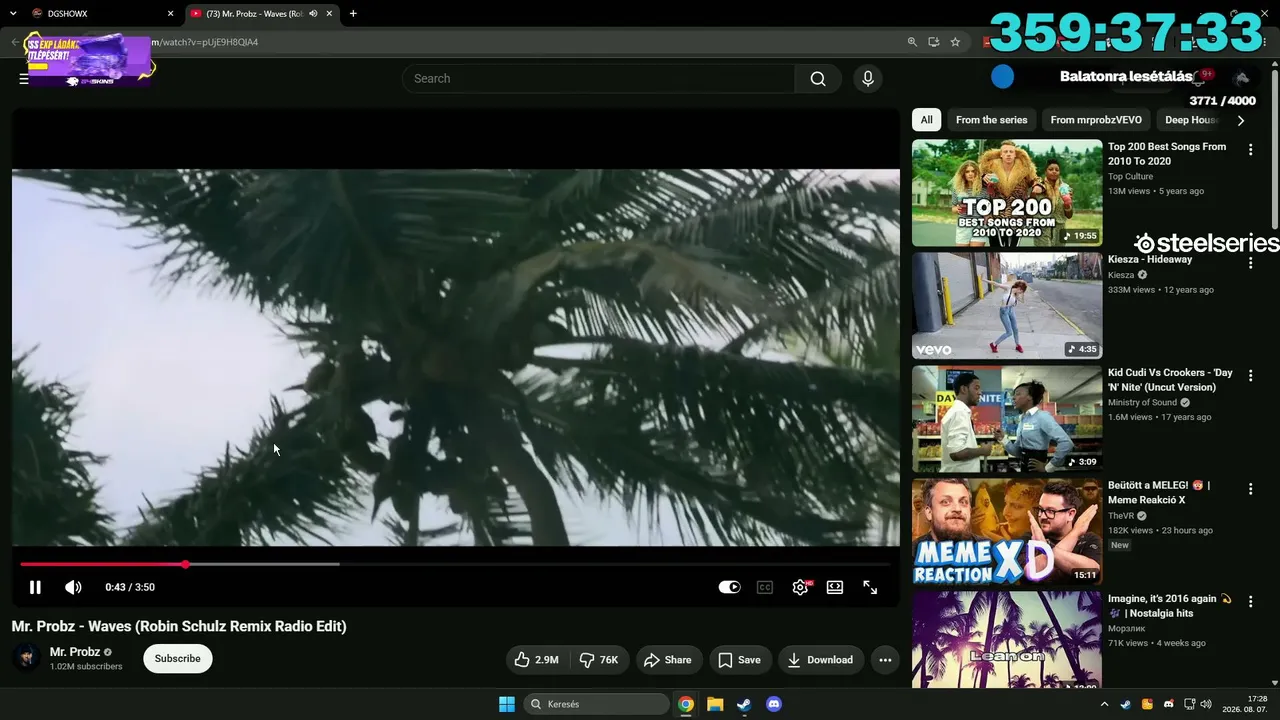Open the zoom magnifier icon in address bar
This screenshot has width=1280, height=720.
click(912, 42)
